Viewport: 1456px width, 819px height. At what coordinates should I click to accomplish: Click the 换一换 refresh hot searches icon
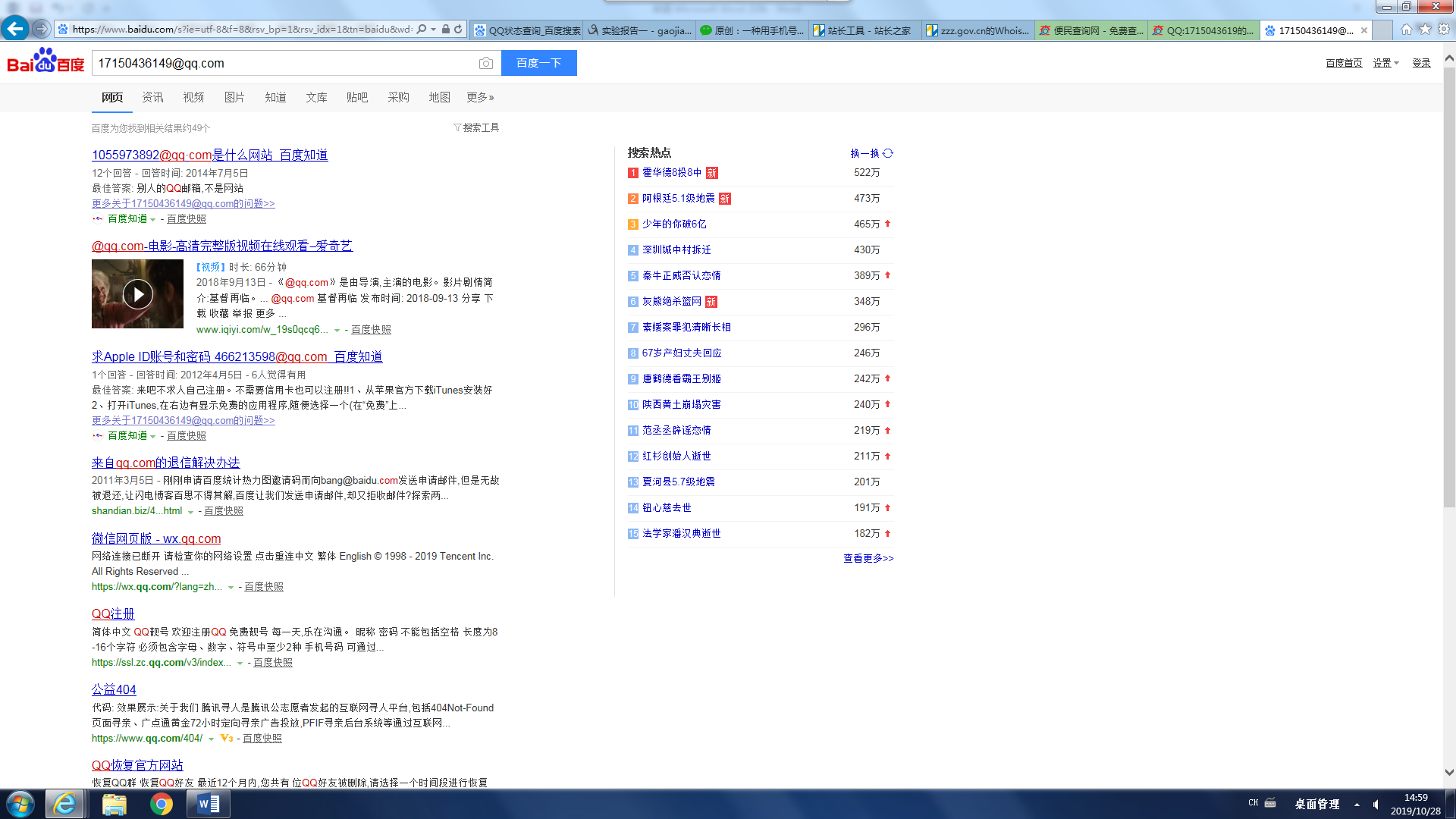[x=888, y=153]
